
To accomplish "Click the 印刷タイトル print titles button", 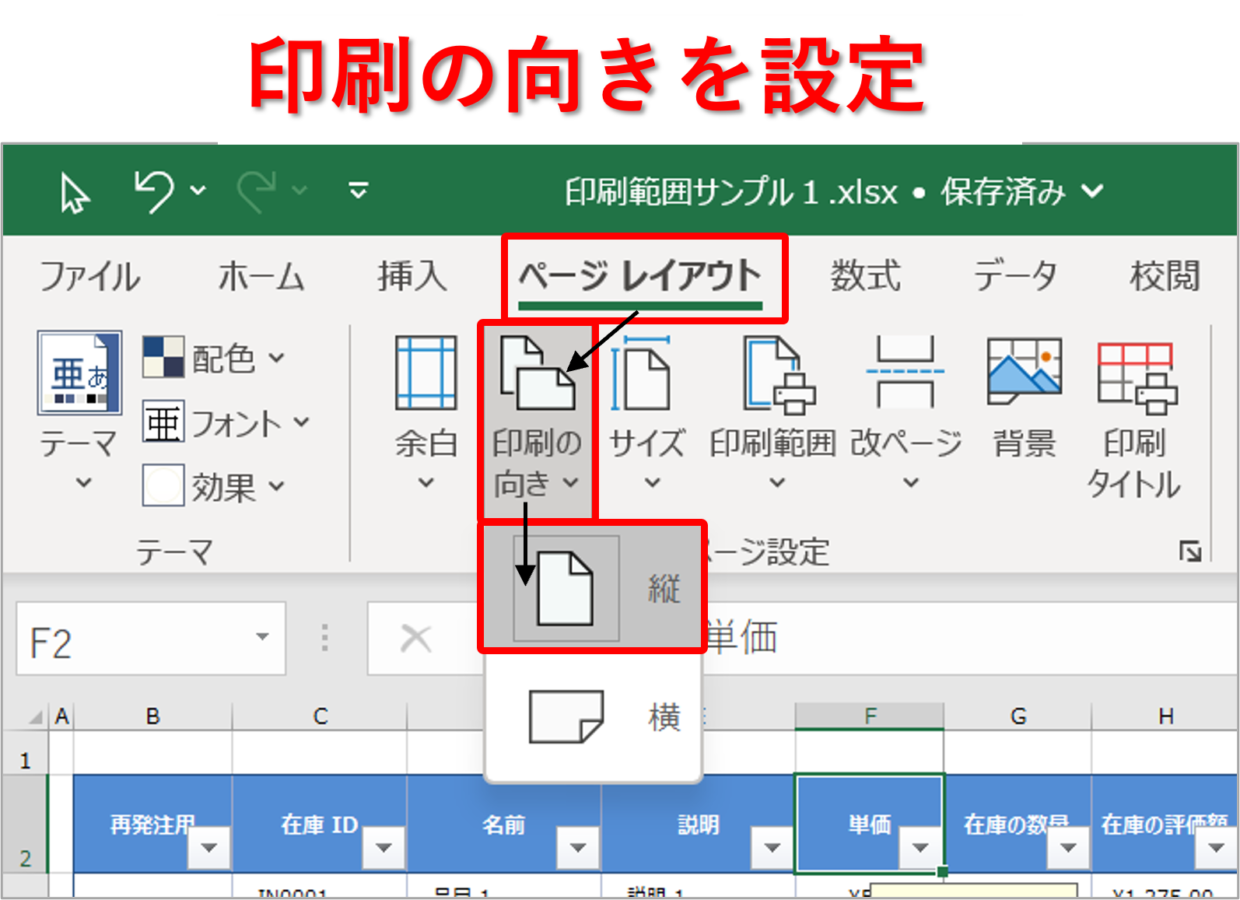I will point(1134,418).
